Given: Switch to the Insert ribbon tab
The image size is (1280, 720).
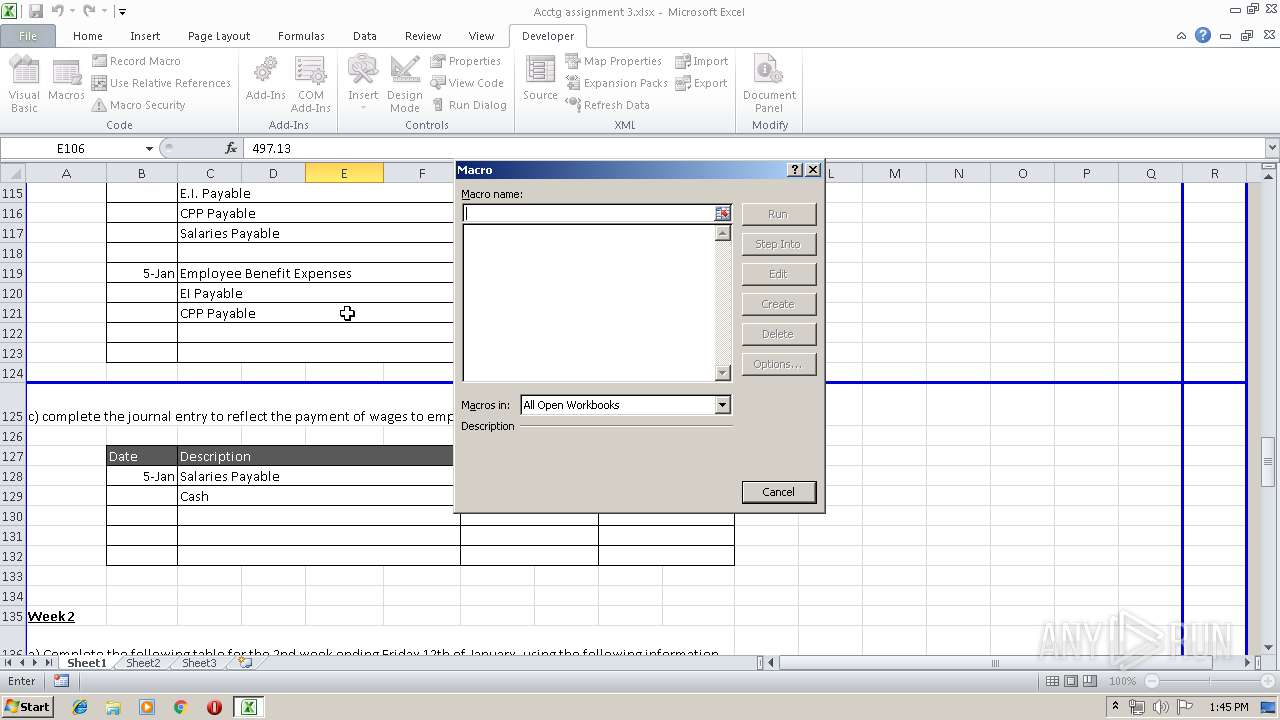Looking at the screenshot, I should click(x=145, y=36).
